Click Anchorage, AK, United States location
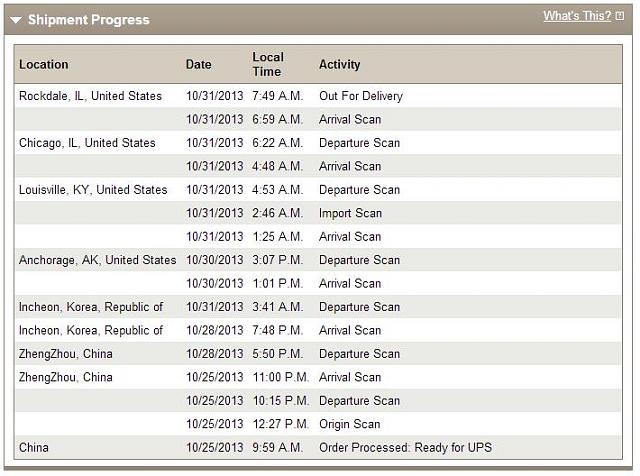This screenshot has width=640, height=476. click(x=98, y=260)
